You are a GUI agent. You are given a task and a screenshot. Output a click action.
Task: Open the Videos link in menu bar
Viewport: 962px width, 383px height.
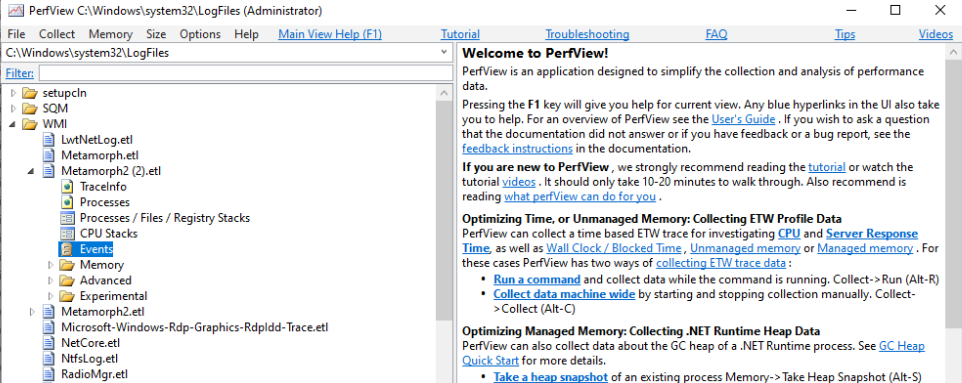[x=936, y=34]
